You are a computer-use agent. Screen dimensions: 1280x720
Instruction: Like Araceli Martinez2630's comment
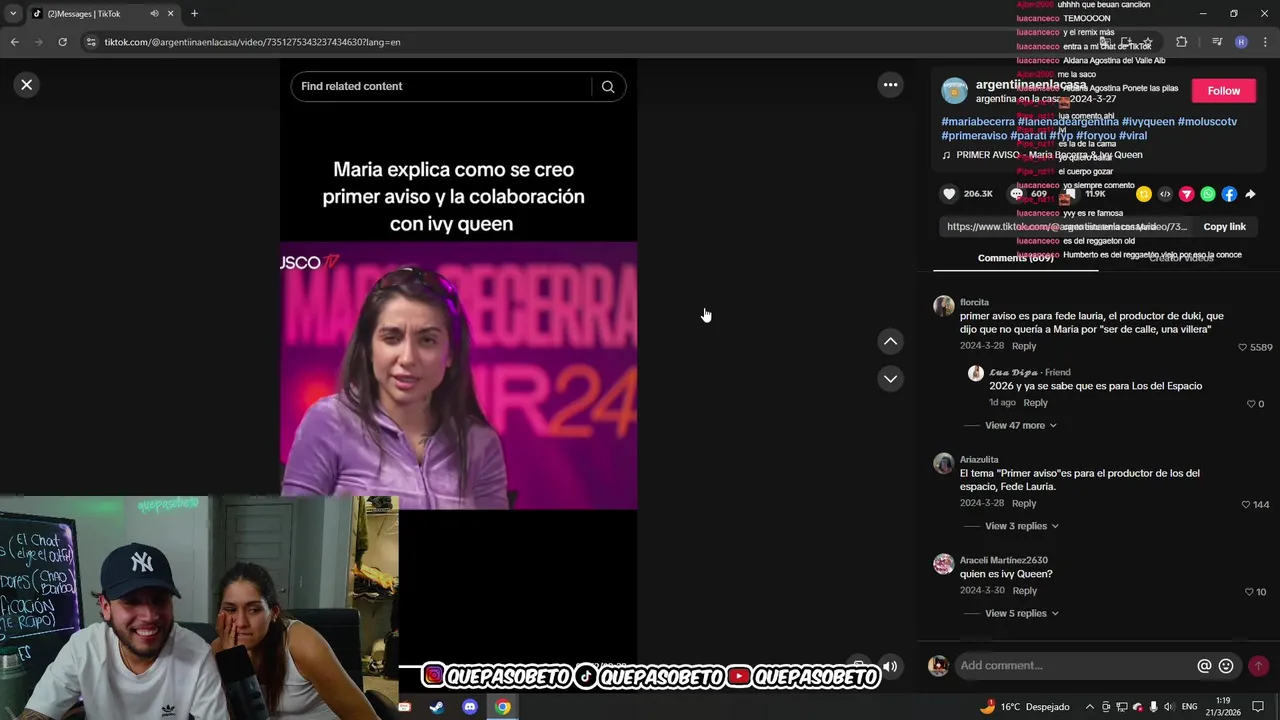[1249, 592]
